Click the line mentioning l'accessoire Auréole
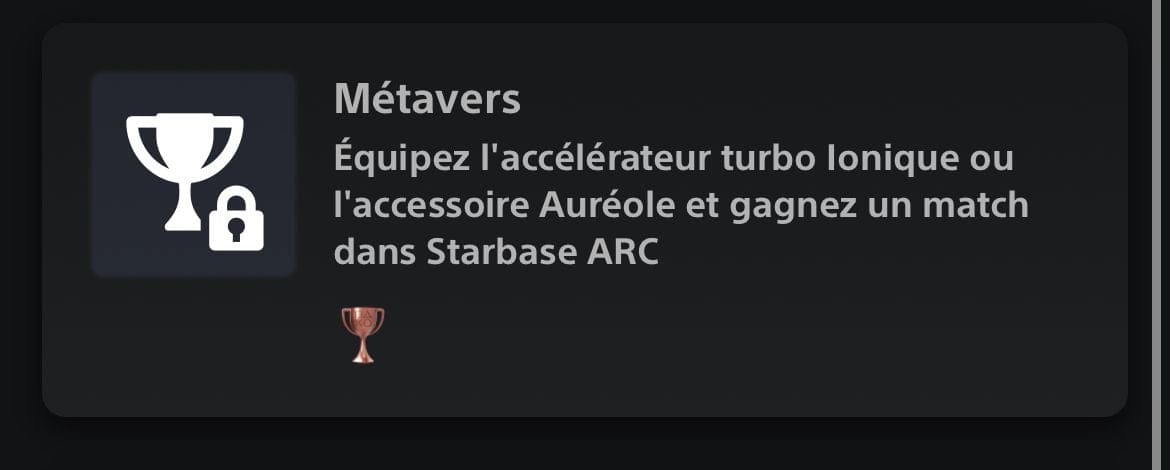1170x470 pixels. (681, 207)
